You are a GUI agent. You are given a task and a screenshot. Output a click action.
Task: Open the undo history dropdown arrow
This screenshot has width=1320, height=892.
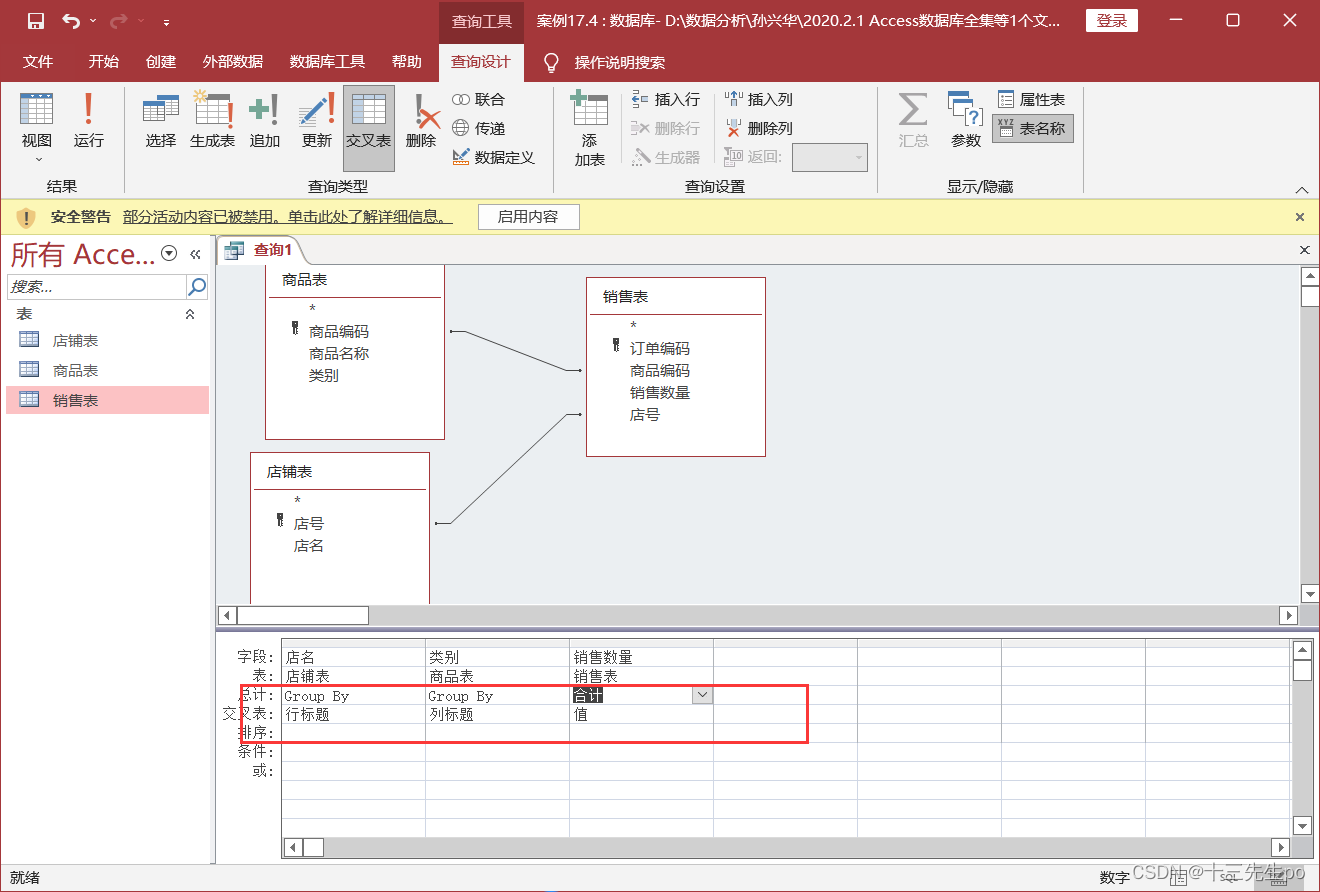tap(93, 21)
